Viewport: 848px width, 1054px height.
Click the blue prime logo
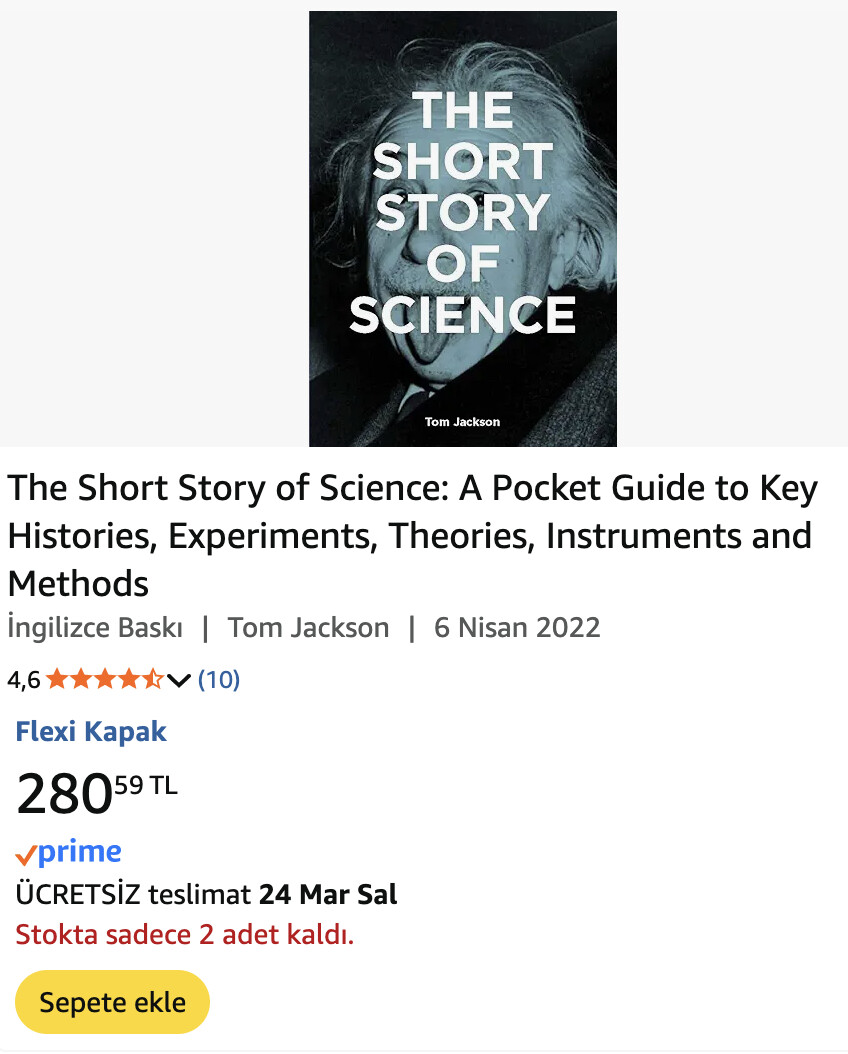pos(79,852)
